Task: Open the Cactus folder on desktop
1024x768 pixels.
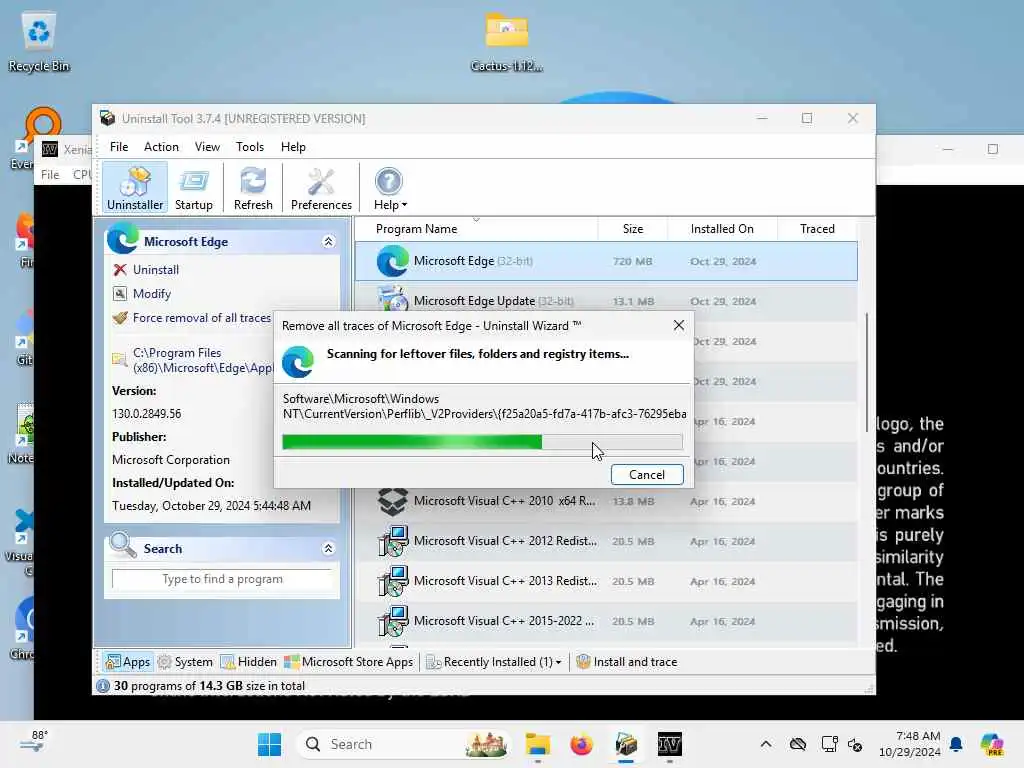Action: (506, 41)
